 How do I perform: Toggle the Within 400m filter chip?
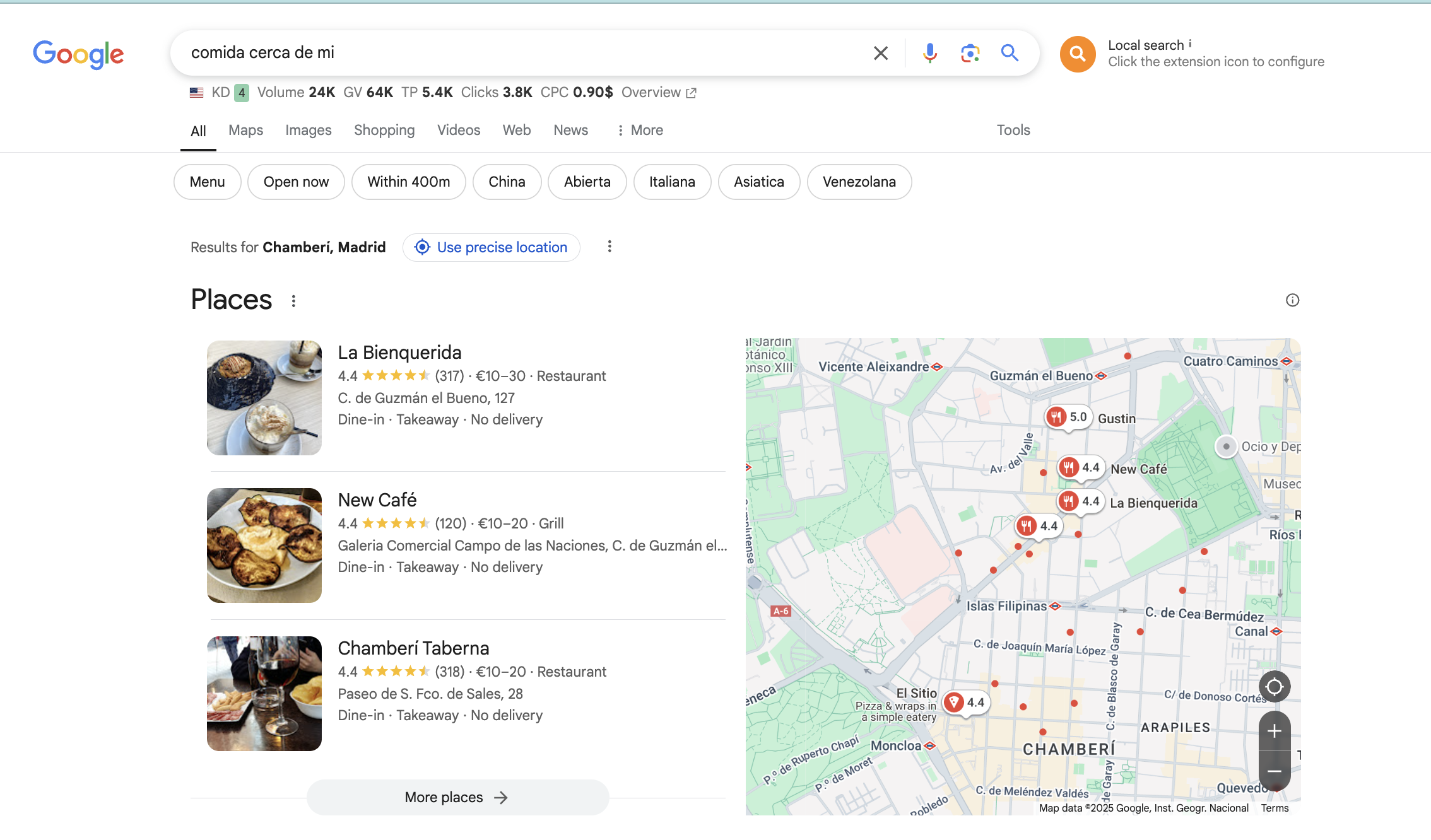(409, 182)
